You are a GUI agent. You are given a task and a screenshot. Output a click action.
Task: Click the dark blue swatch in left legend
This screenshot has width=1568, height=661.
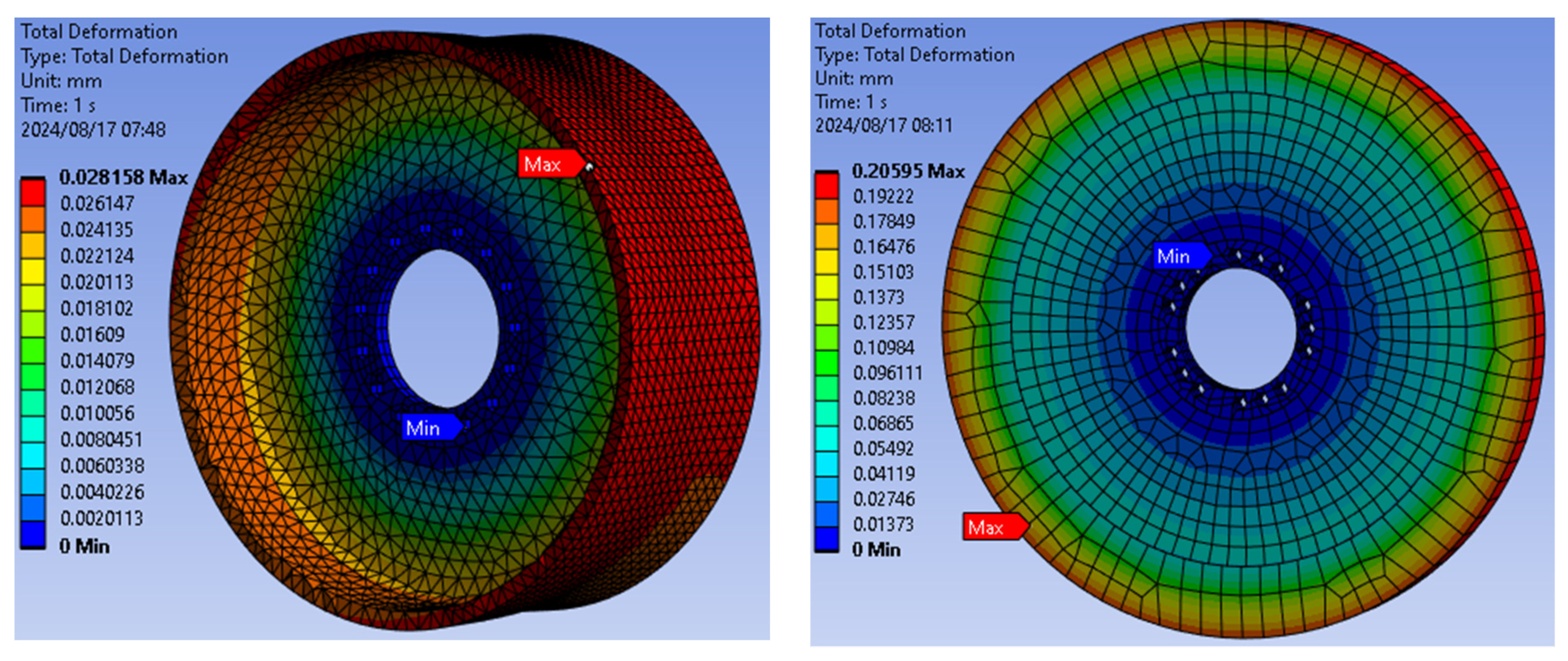point(33,535)
